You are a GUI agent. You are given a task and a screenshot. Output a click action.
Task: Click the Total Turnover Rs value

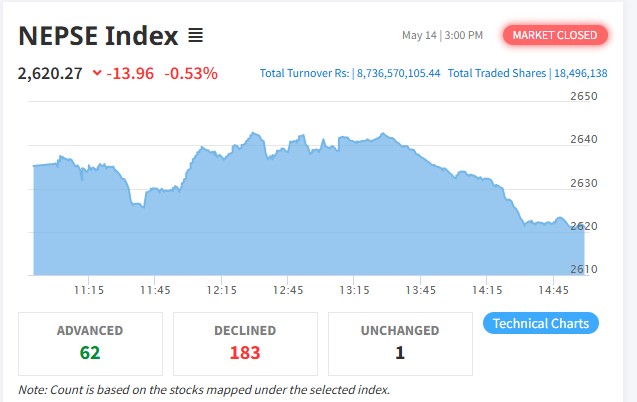click(x=399, y=73)
